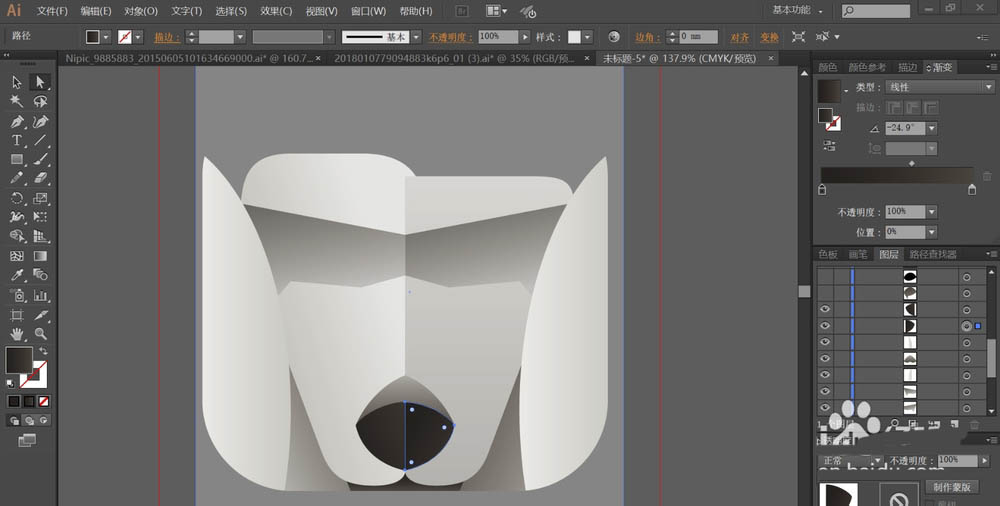Select the Line Segment tool
This screenshot has height=506, width=1000.
[x=40, y=140]
